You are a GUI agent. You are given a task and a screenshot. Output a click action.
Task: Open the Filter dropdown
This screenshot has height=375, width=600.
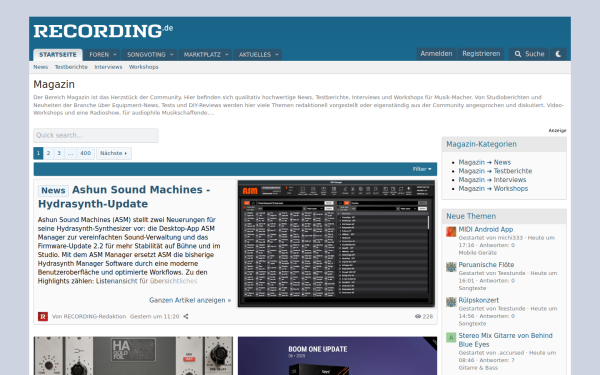422,169
